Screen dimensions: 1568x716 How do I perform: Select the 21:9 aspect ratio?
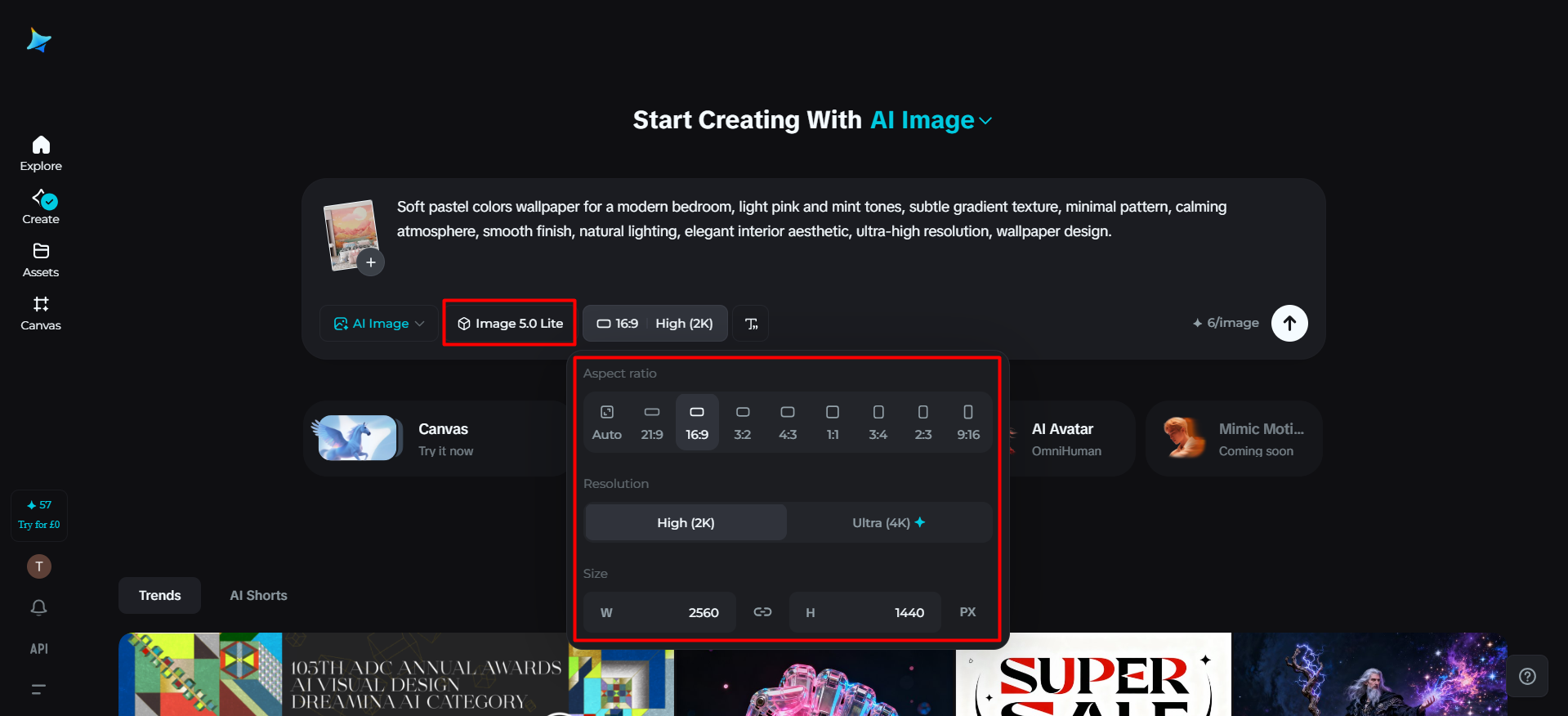[x=652, y=423]
